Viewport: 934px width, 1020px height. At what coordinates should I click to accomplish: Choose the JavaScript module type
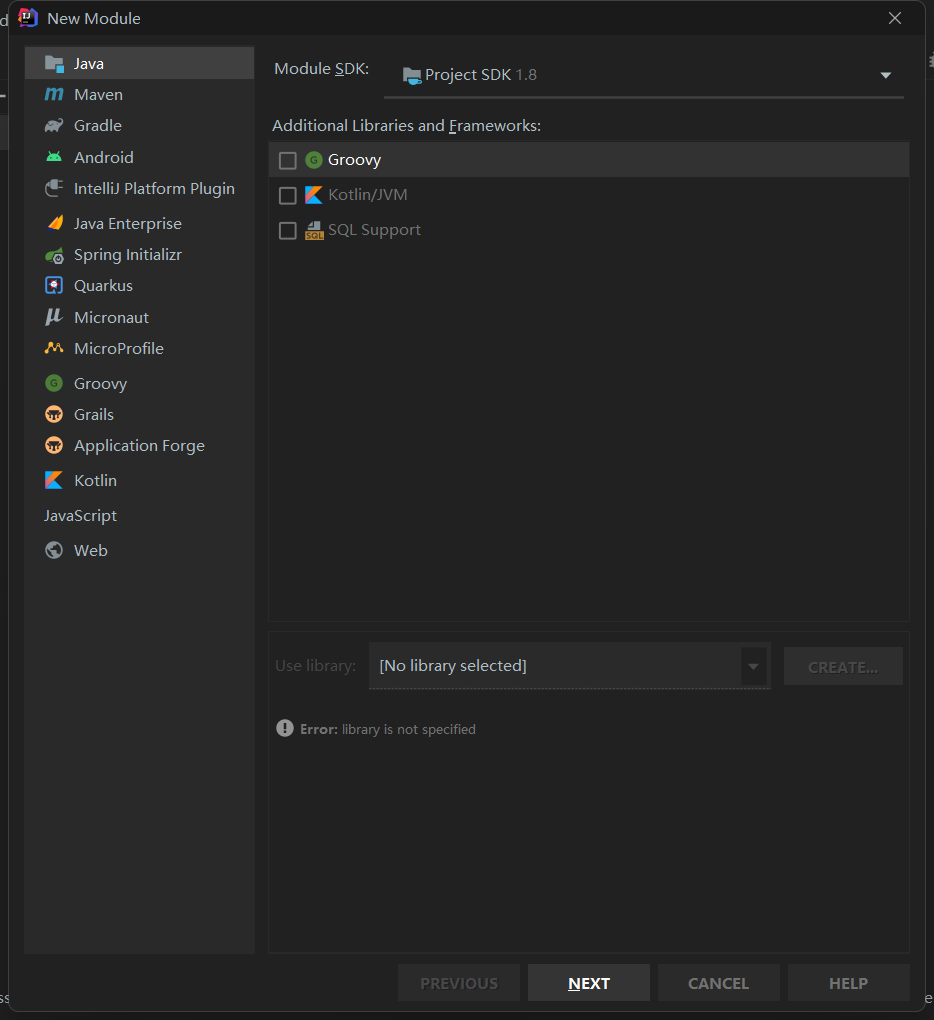click(x=81, y=516)
